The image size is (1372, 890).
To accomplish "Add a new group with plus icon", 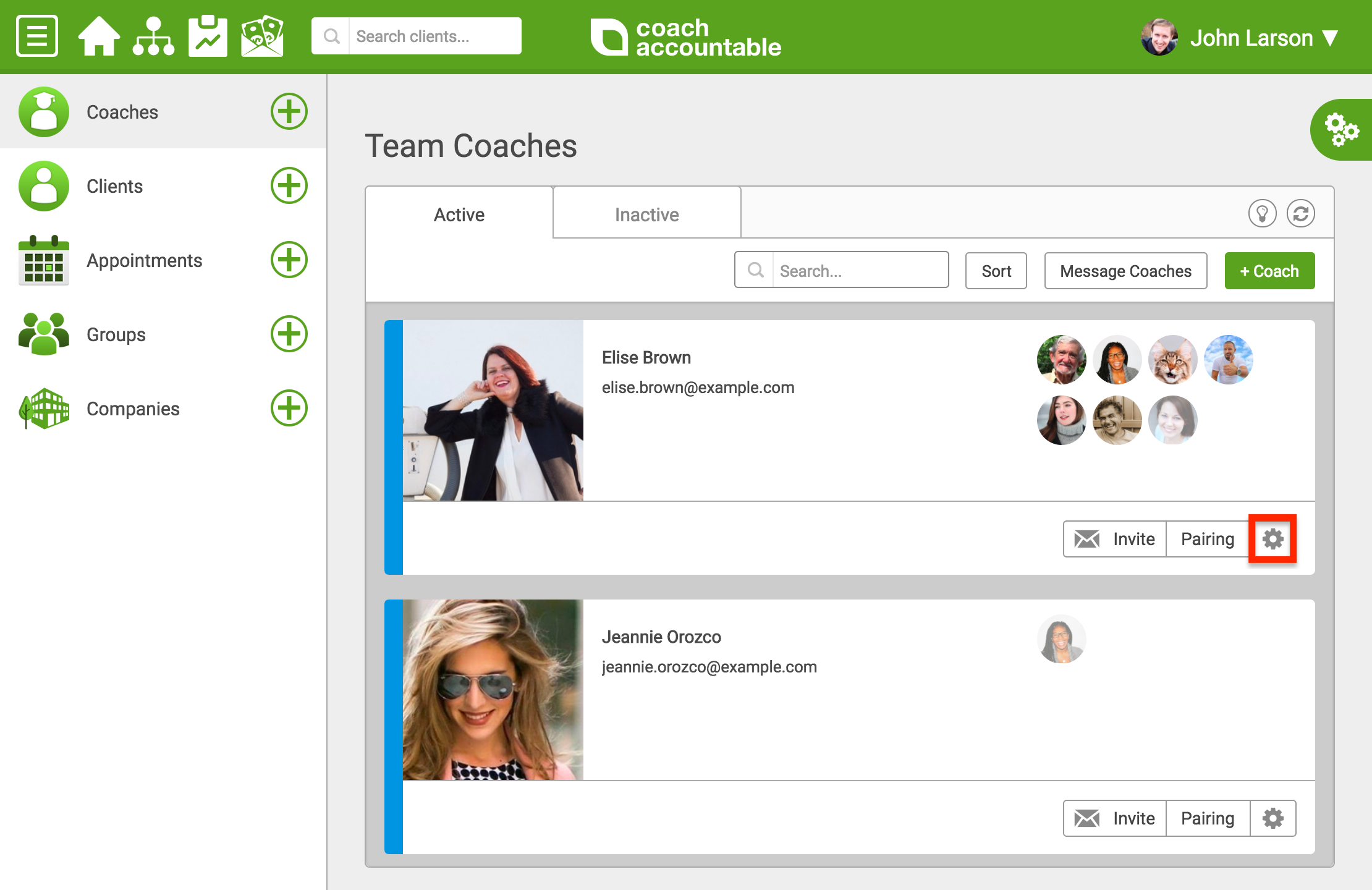I will [289, 334].
